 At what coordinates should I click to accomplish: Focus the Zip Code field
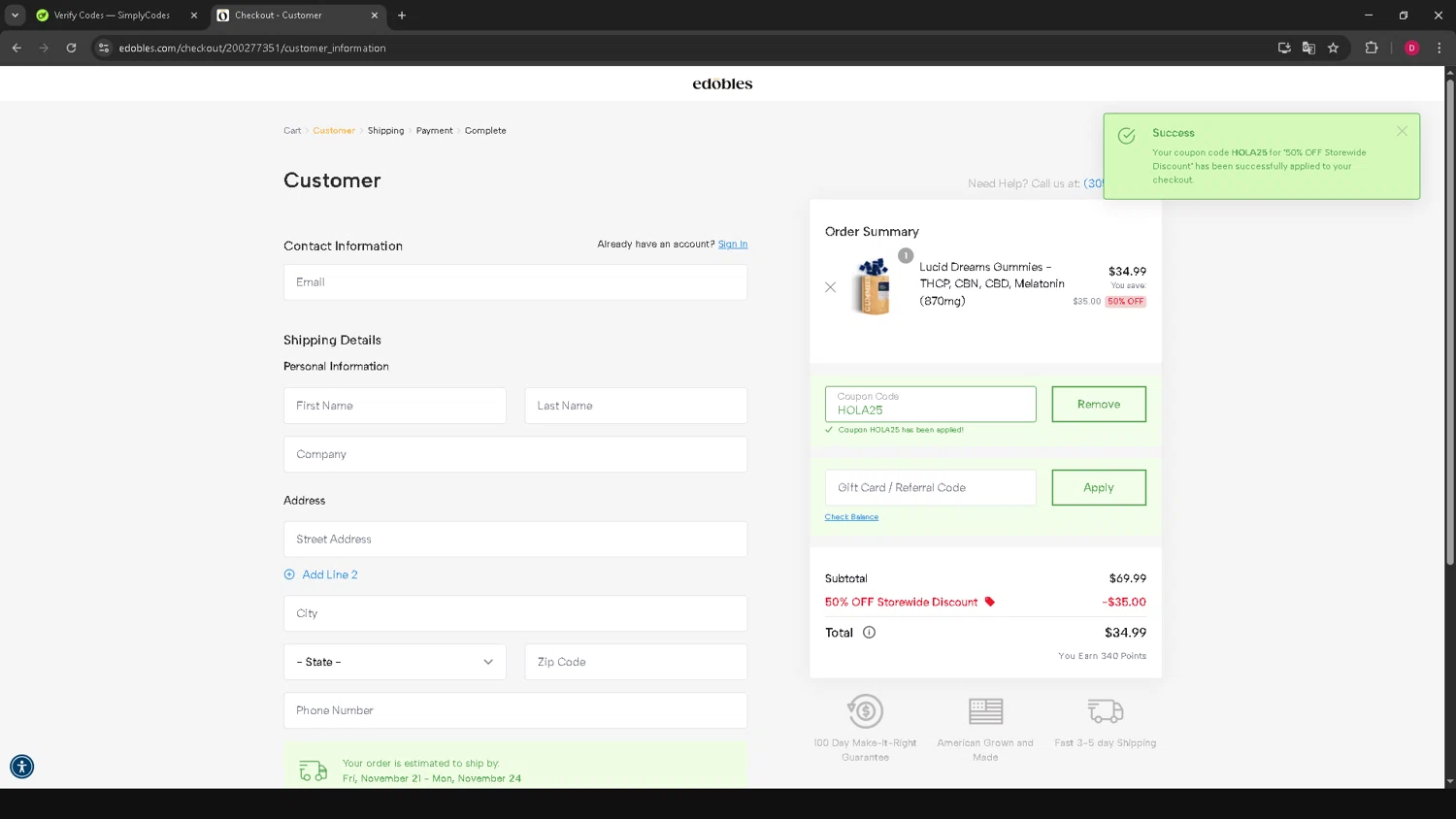(636, 662)
